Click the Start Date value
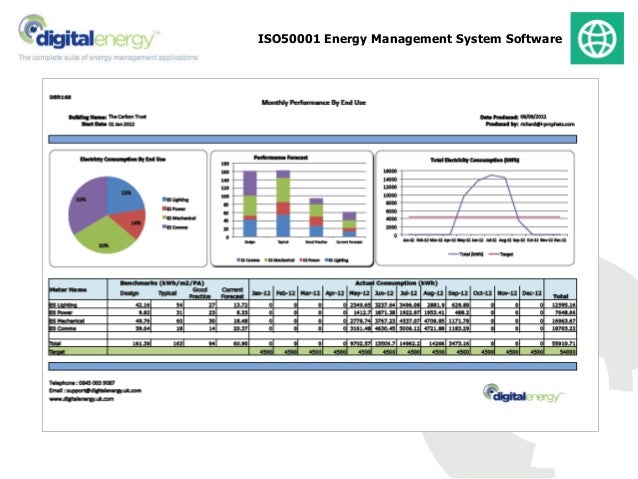This screenshot has width=638, height=479. [x=121, y=124]
